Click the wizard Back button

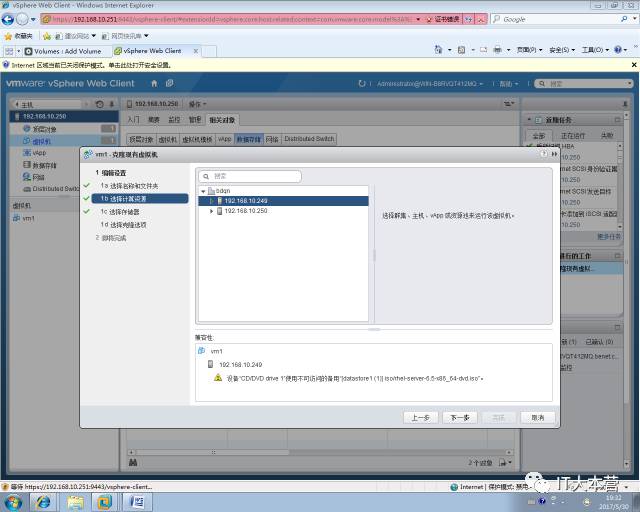coord(420,418)
